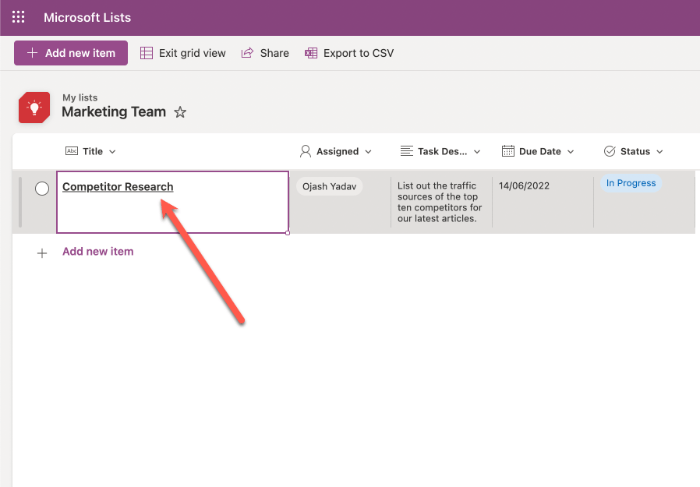700x487 pixels.
Task: Click the row handle left of Competitor Research
Action: (x=20, y=202)
